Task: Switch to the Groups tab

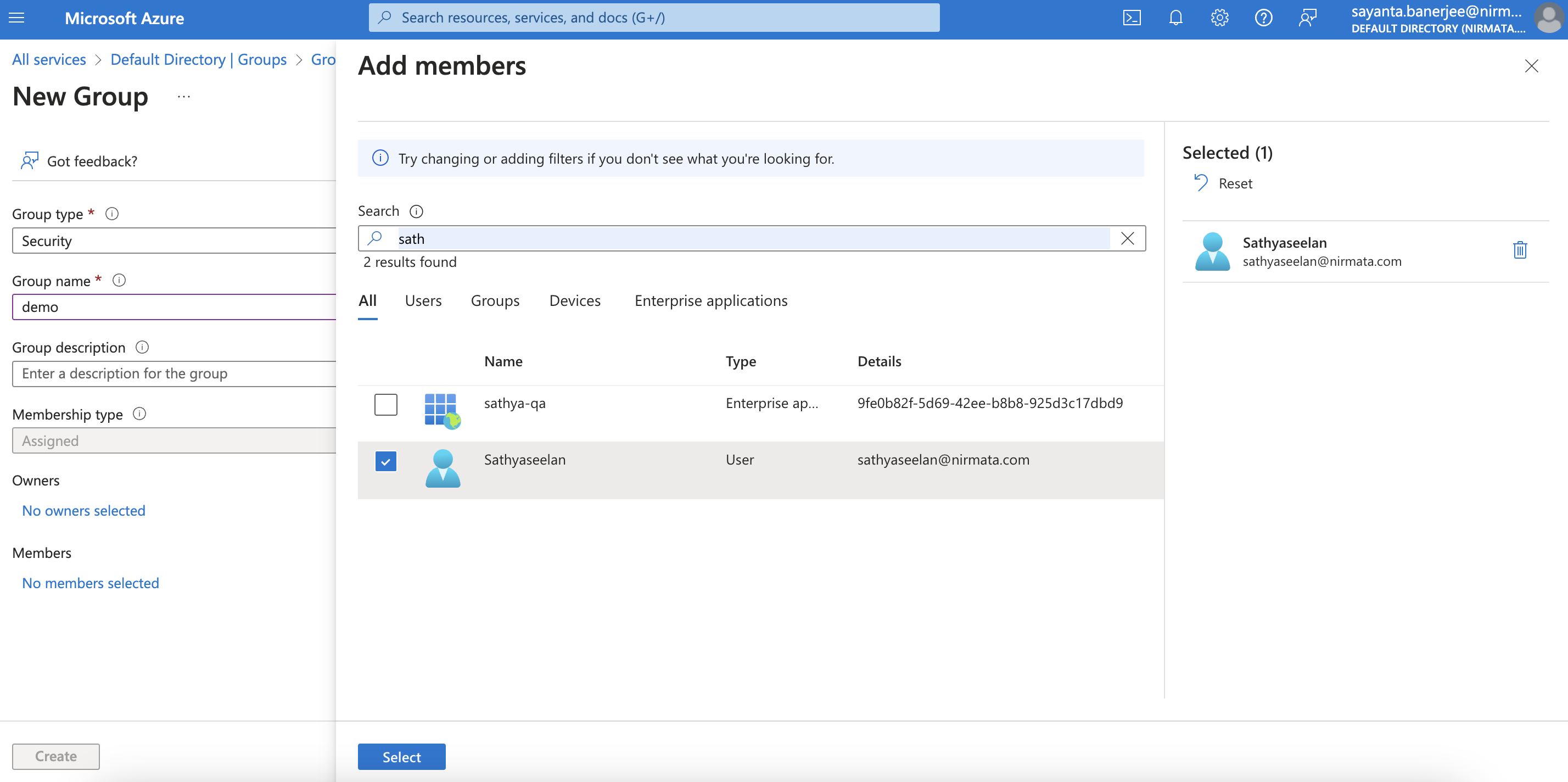Action: point(495,300)
